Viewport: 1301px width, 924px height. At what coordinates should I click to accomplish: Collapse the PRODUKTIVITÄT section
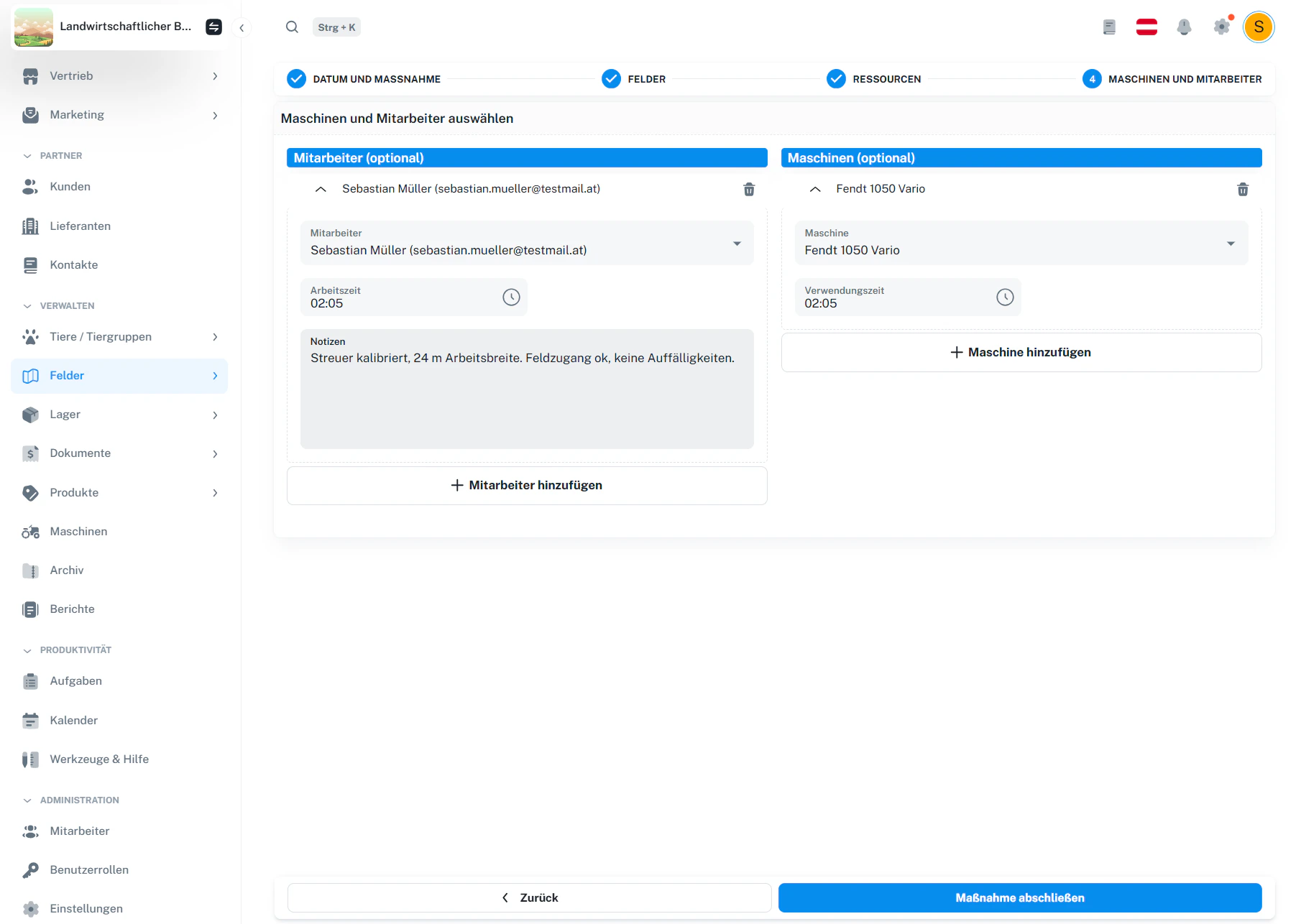click(x=67, y=650)
